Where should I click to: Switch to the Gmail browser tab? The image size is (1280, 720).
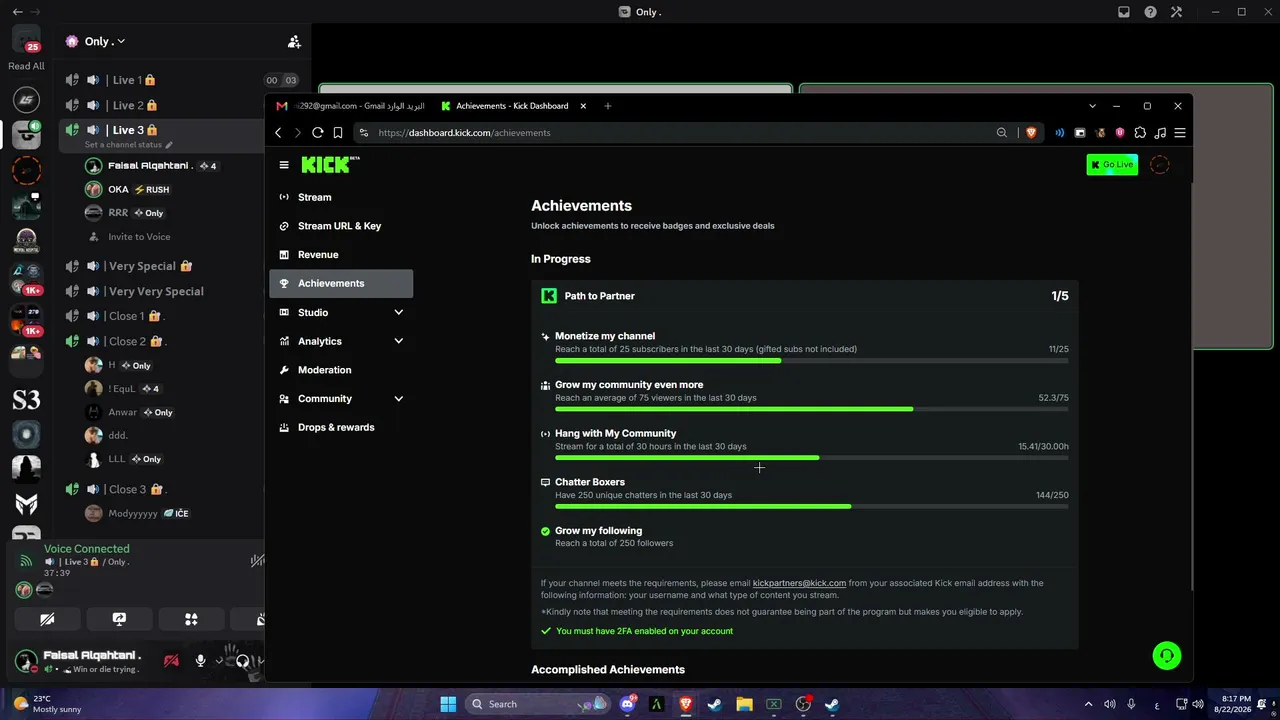coord(350,106)
